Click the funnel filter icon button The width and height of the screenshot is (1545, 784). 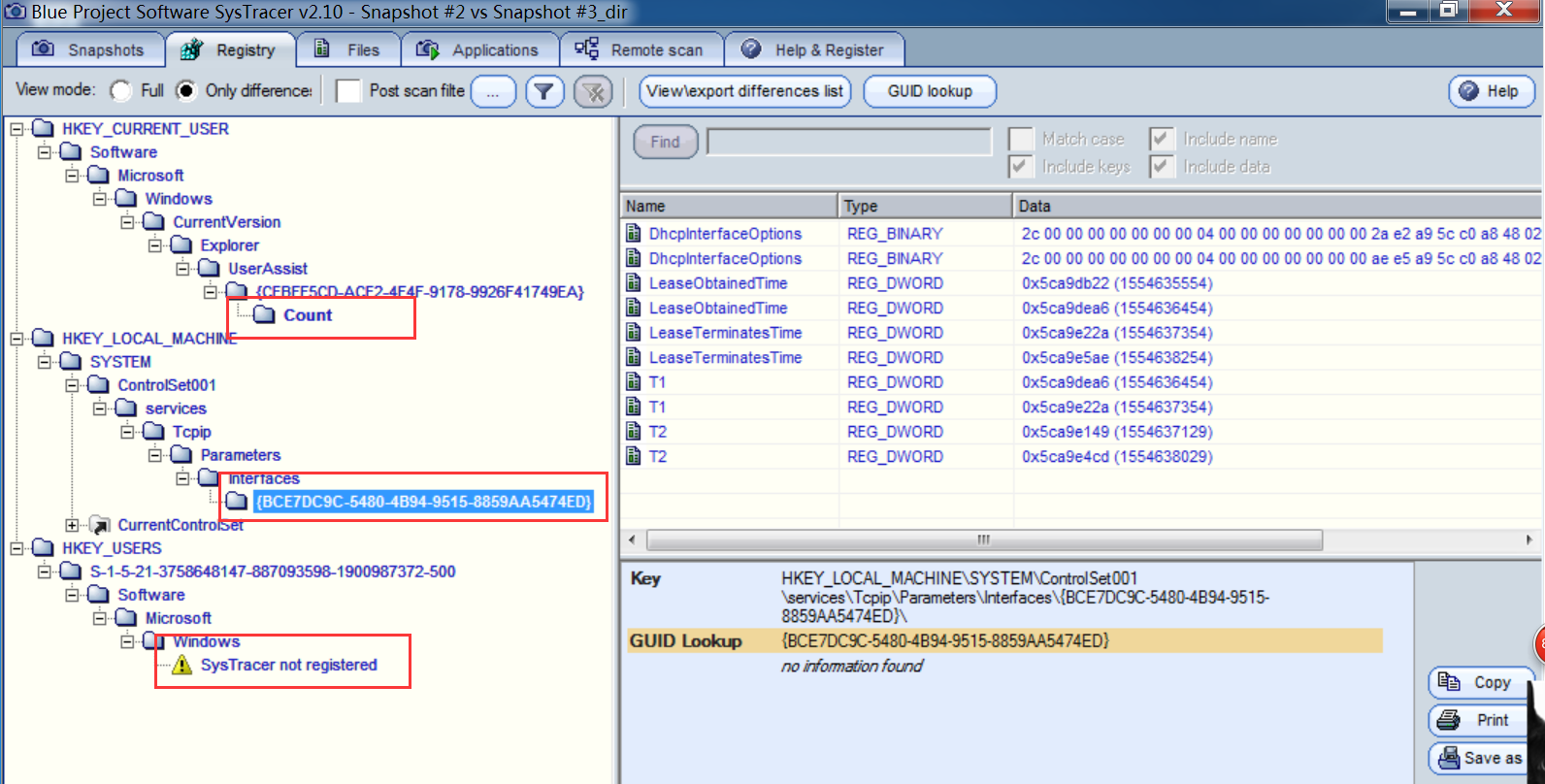point(544,91)
